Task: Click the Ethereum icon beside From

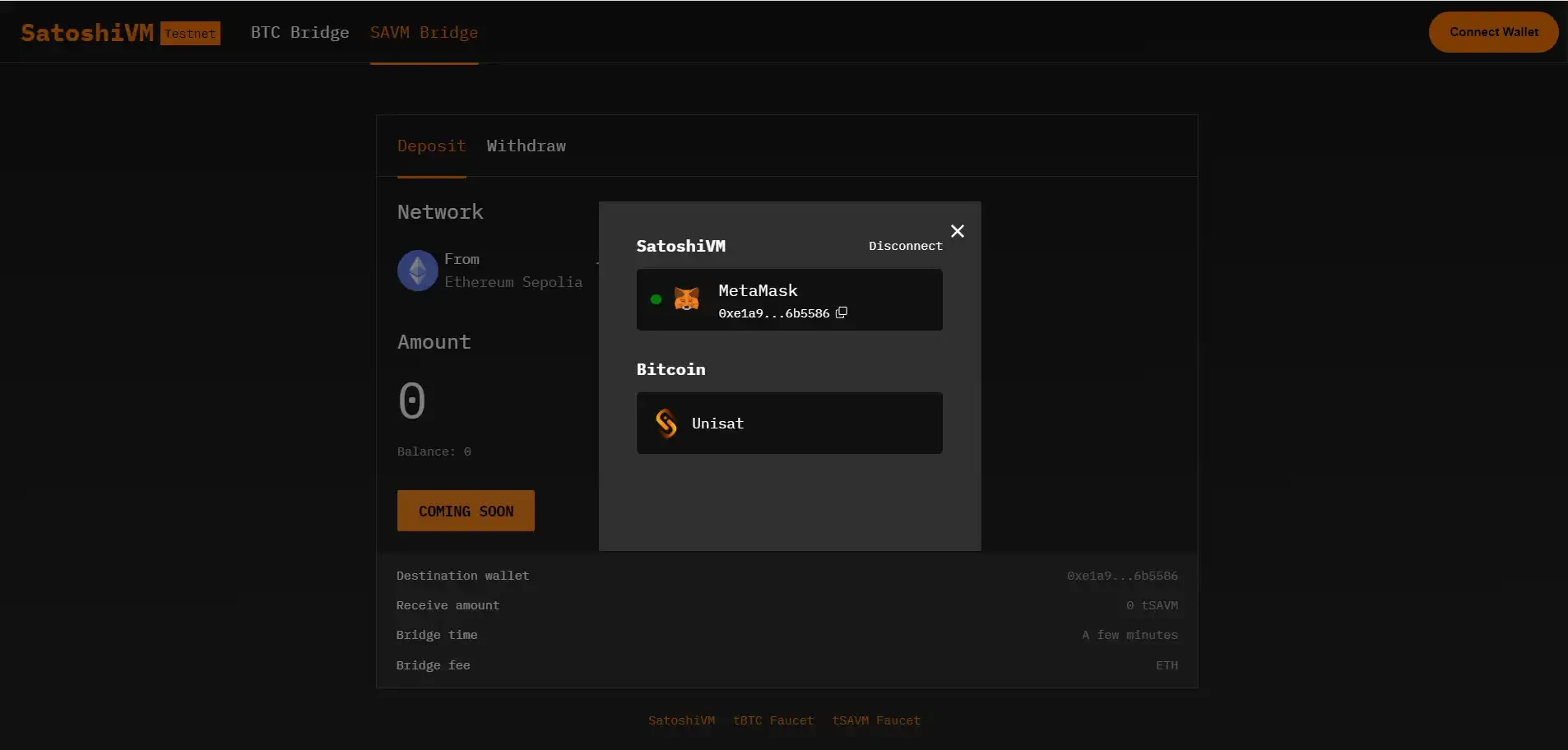Action: [x=418, y=271]
